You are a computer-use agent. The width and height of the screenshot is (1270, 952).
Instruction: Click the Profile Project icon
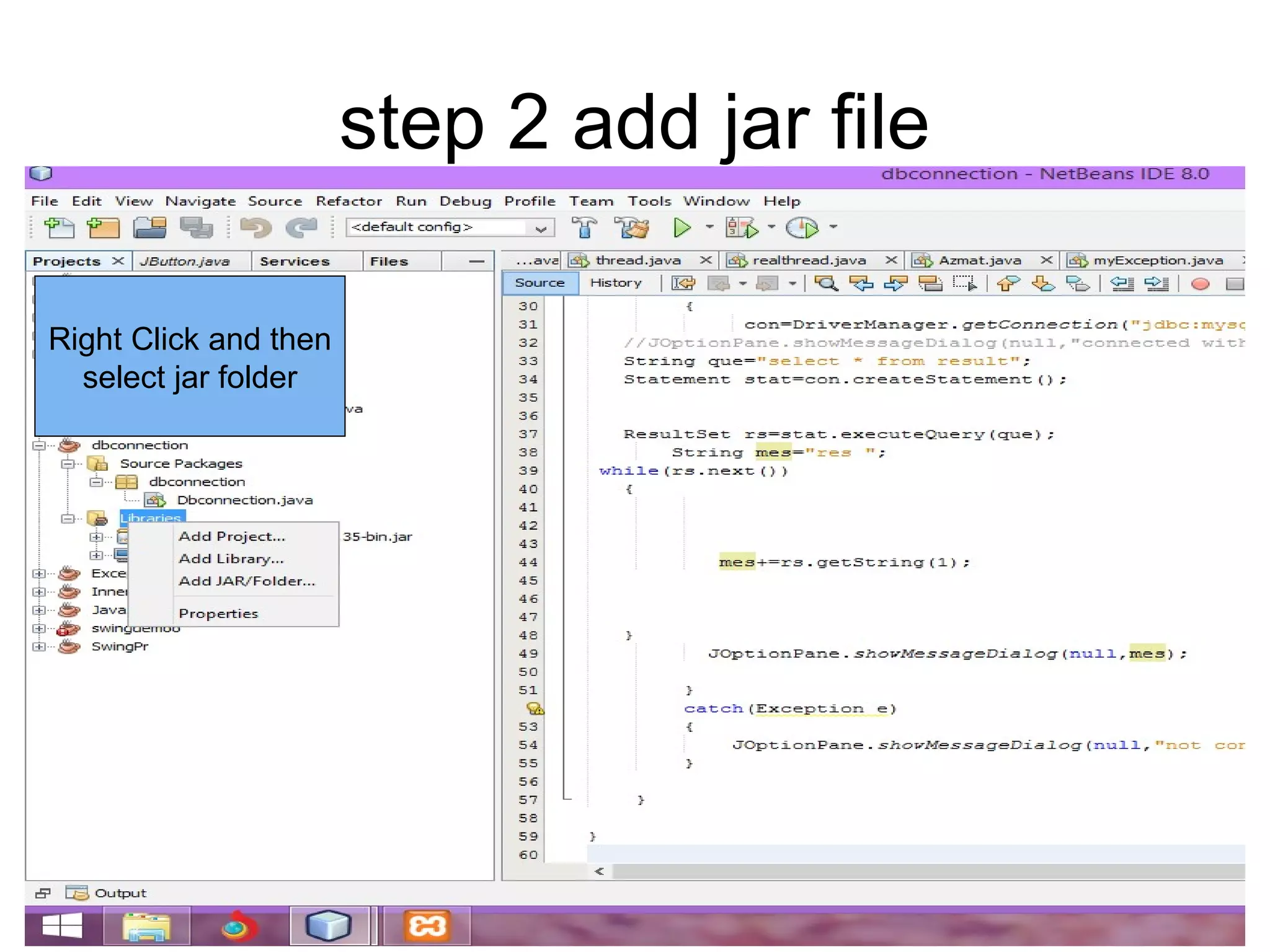[x=802, y=228]
